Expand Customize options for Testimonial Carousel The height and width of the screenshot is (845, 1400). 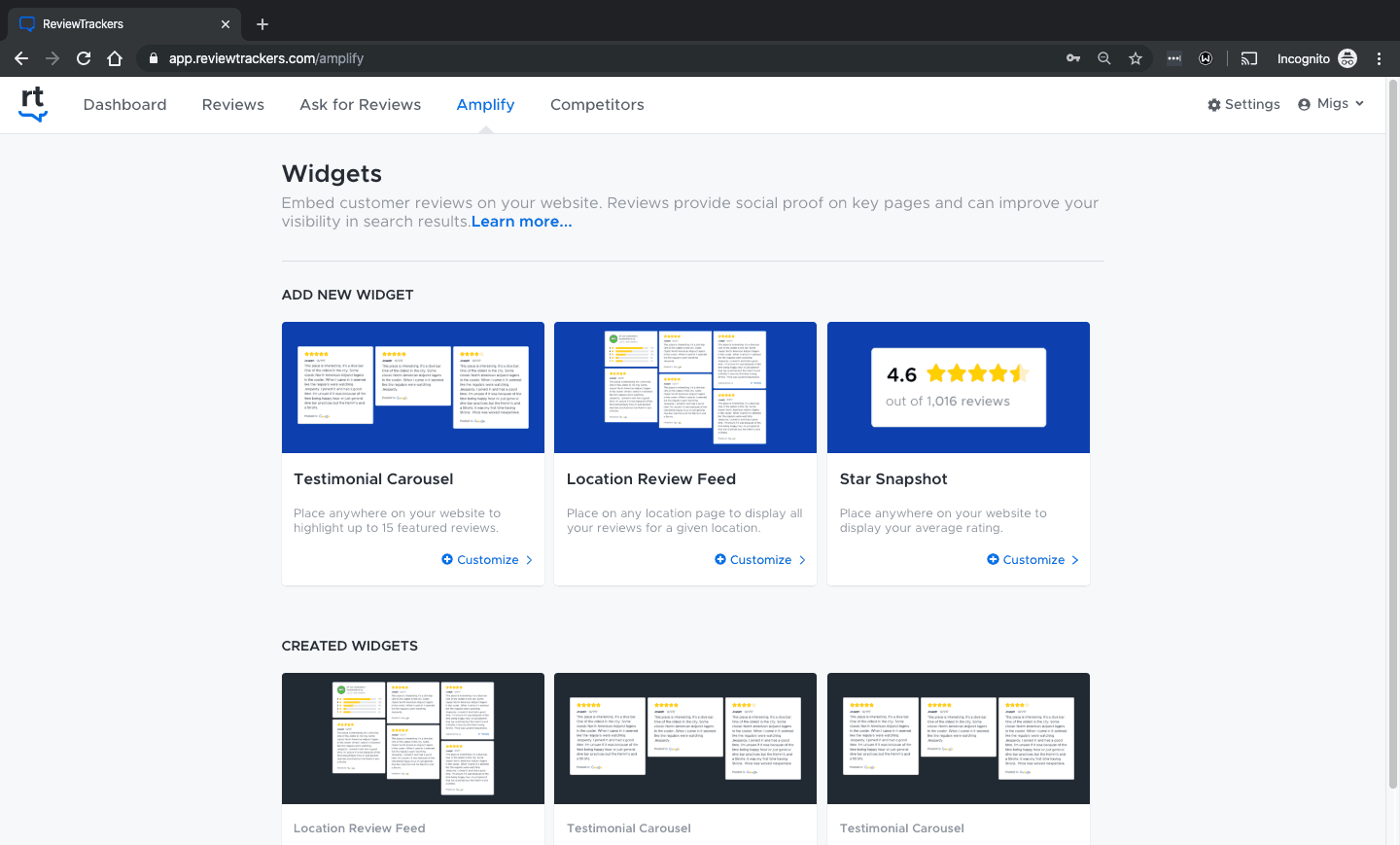pyautogui.click(x=485, y=559)
